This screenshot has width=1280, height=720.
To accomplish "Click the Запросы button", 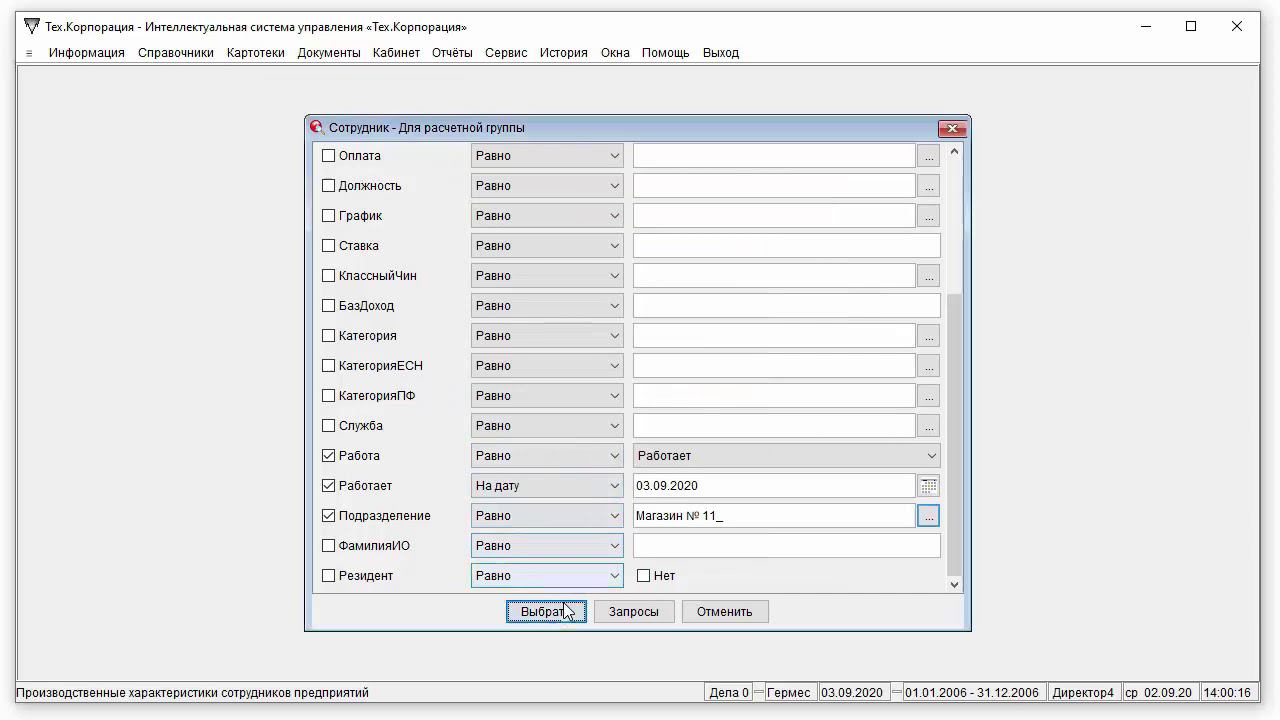I will click(634, 612).
